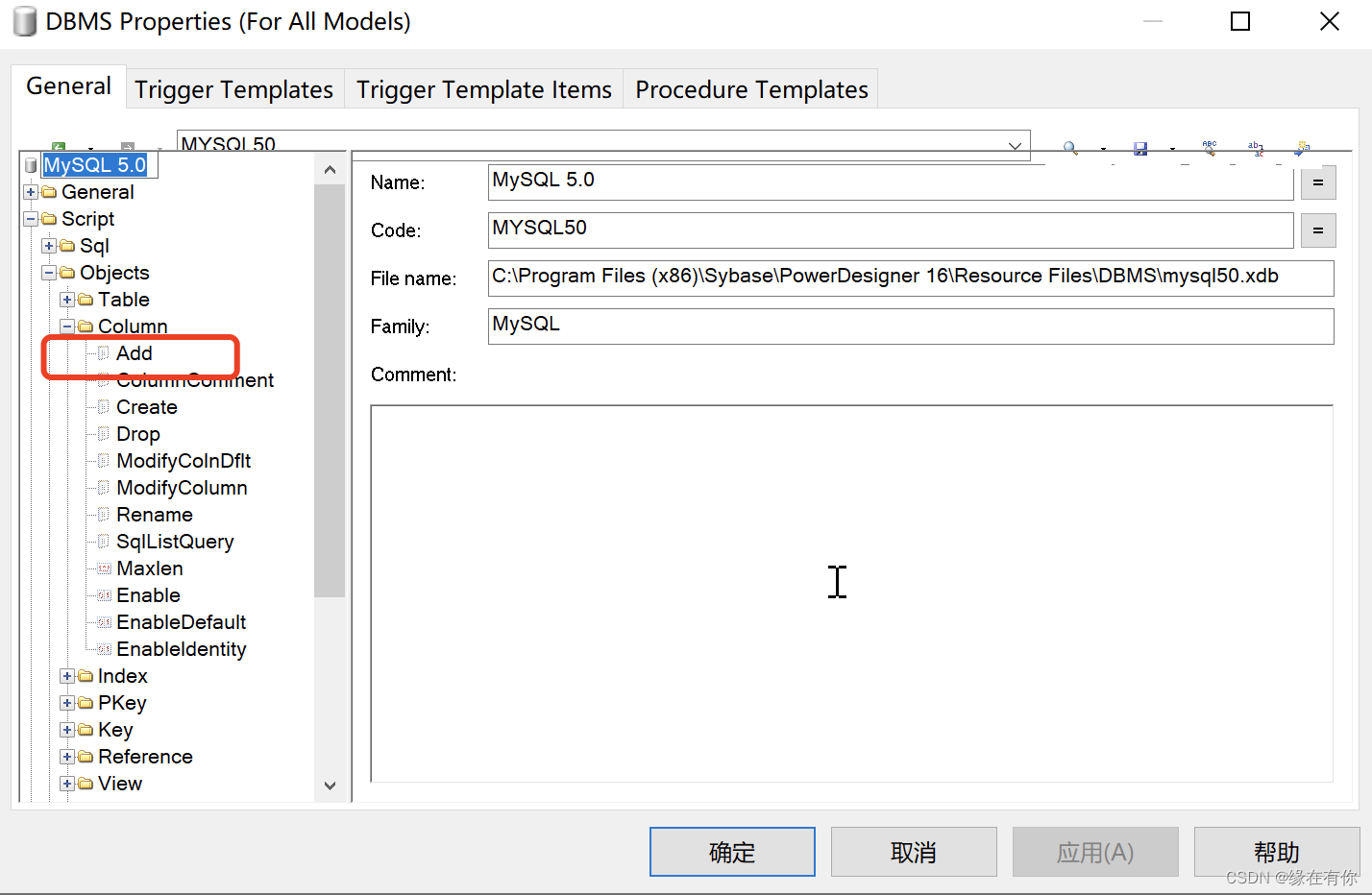Click the equals button next to Code
The height and width of the screenshot is (895, 1372).
point(1318,230)
